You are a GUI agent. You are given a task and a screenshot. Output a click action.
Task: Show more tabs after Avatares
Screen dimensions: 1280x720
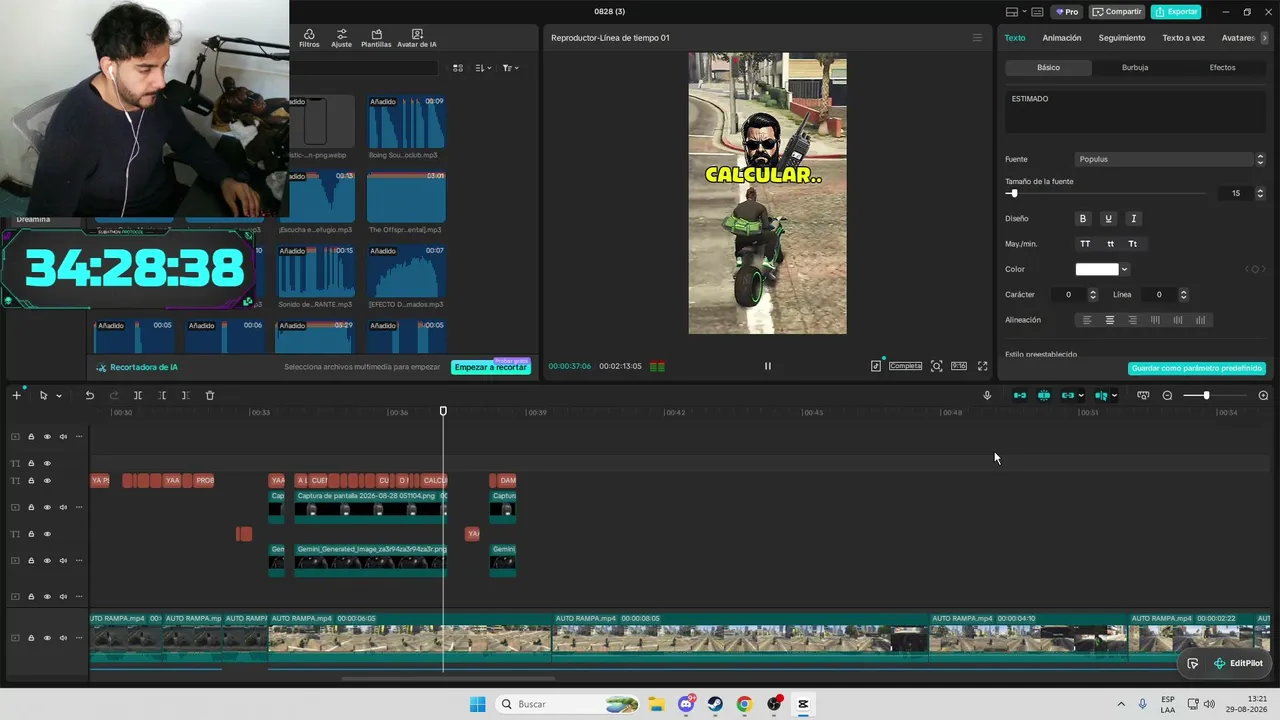pos(1264,38)
